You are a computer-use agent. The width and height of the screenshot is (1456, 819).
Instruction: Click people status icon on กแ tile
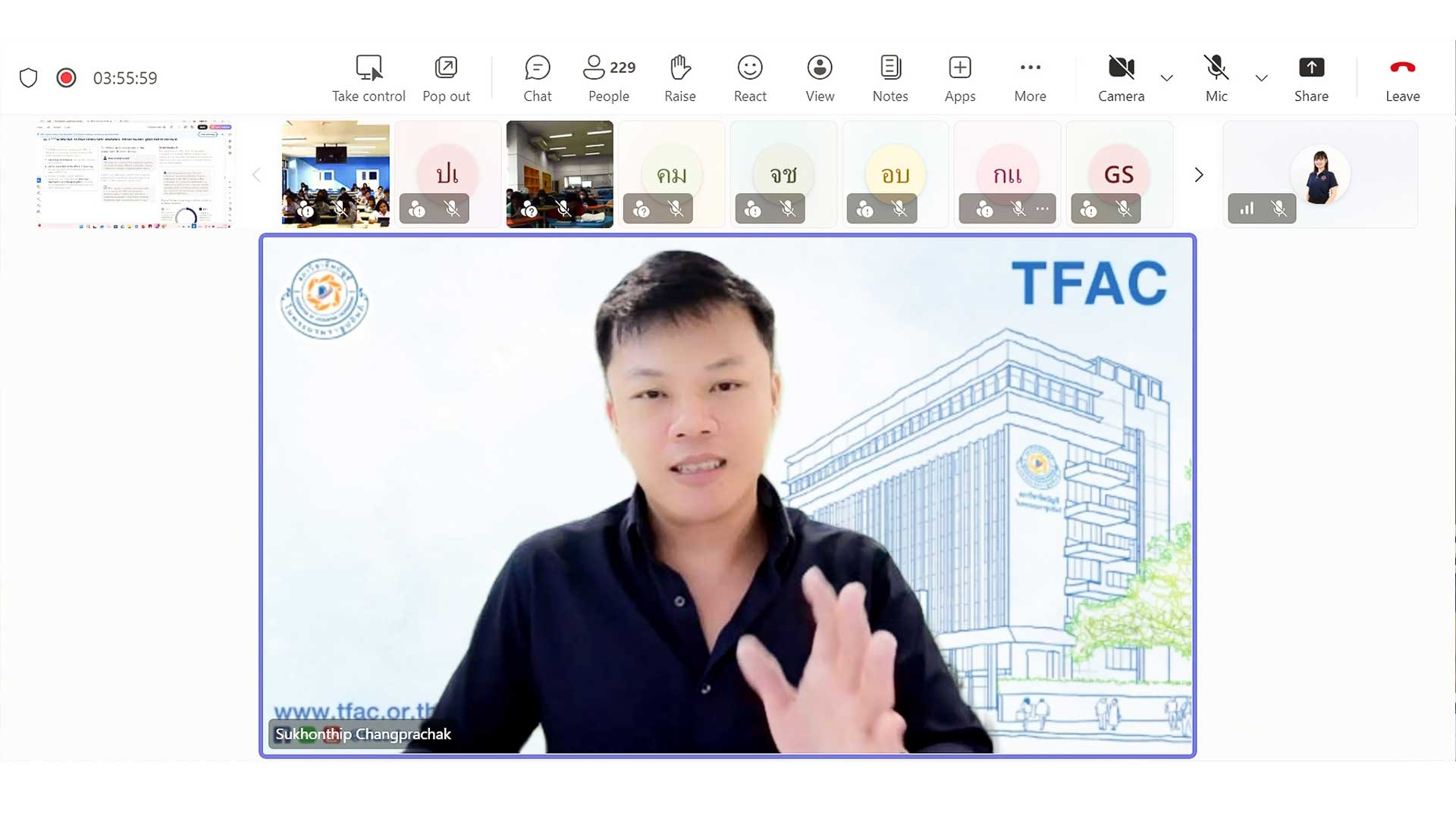tap(984, 209)
